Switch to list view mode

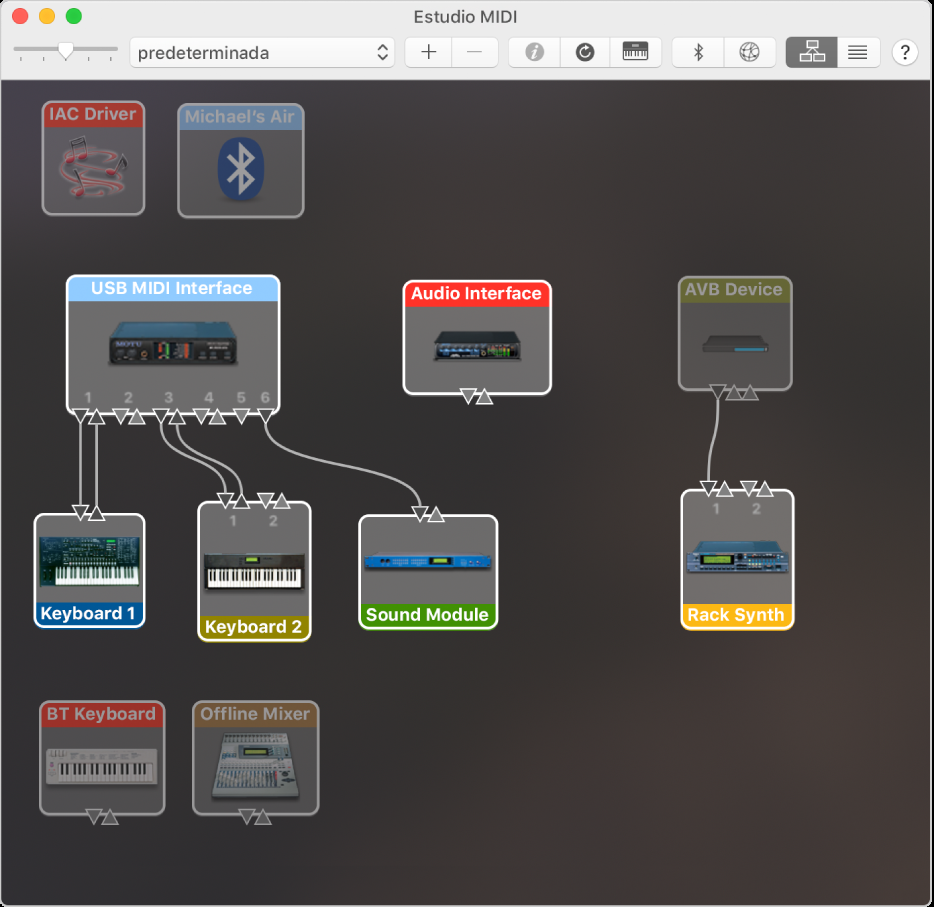[x=857, y=53]
